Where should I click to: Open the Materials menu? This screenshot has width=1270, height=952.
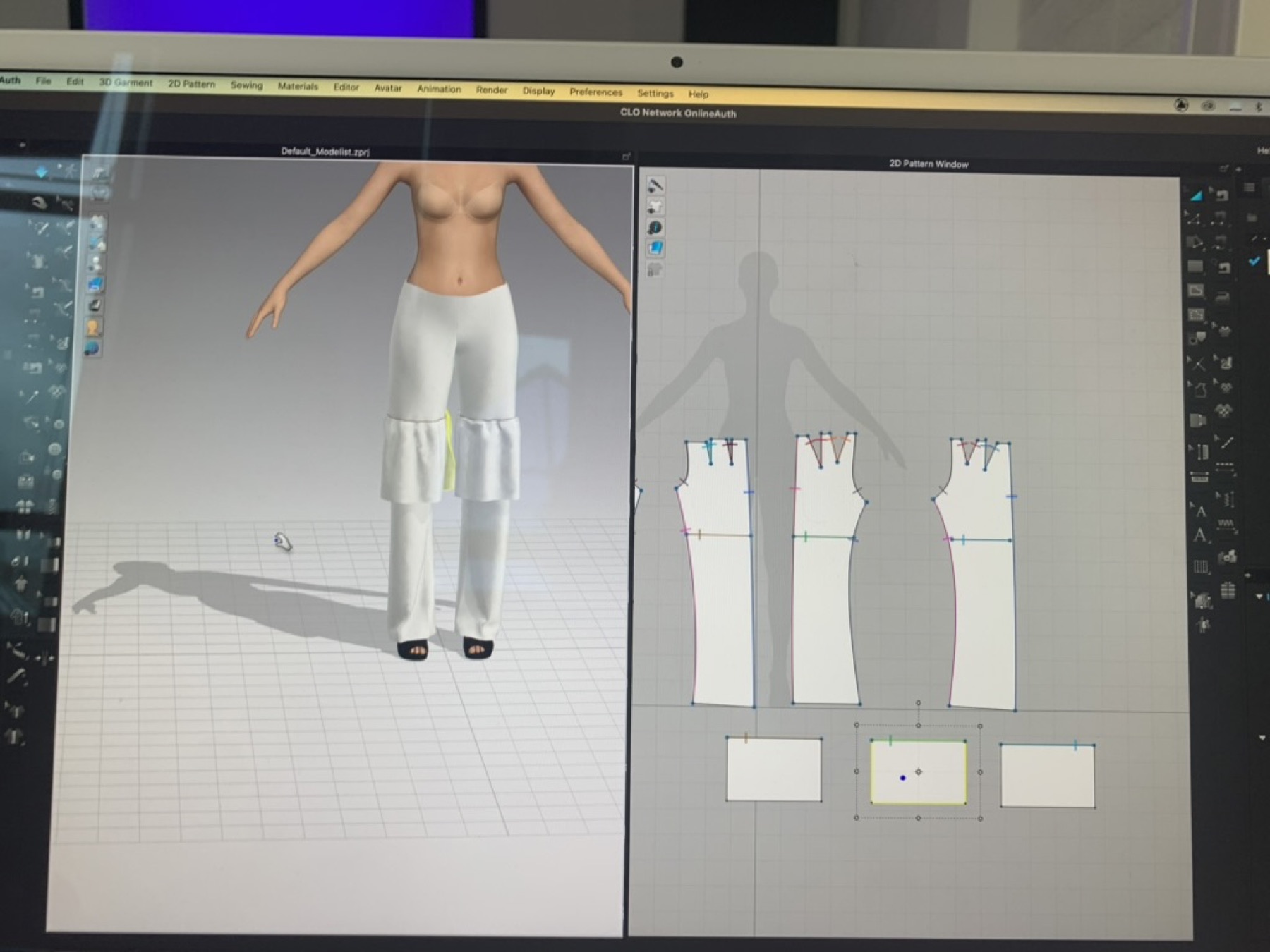click(298, 86)
